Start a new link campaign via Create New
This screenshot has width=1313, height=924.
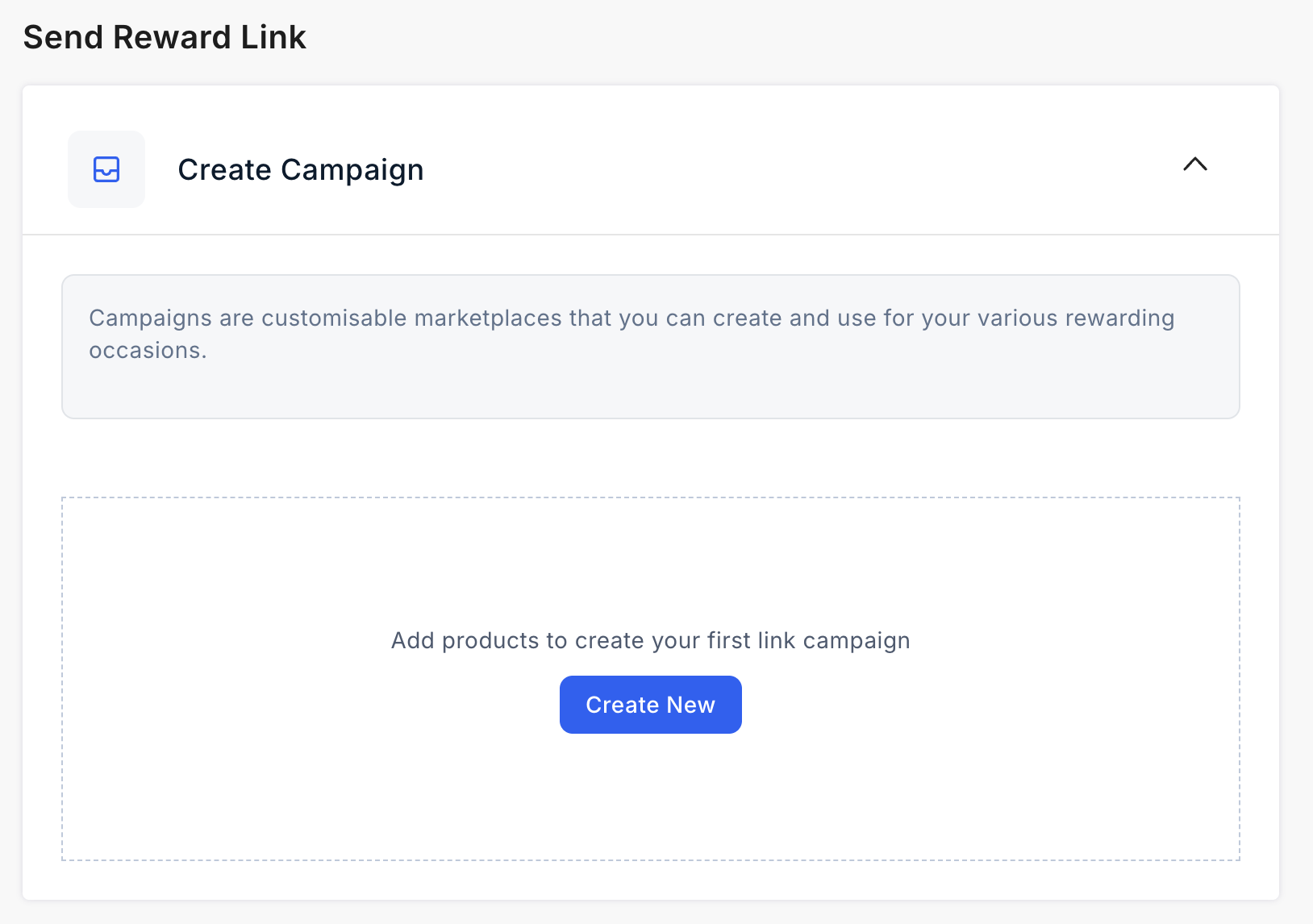click(651, 705)
